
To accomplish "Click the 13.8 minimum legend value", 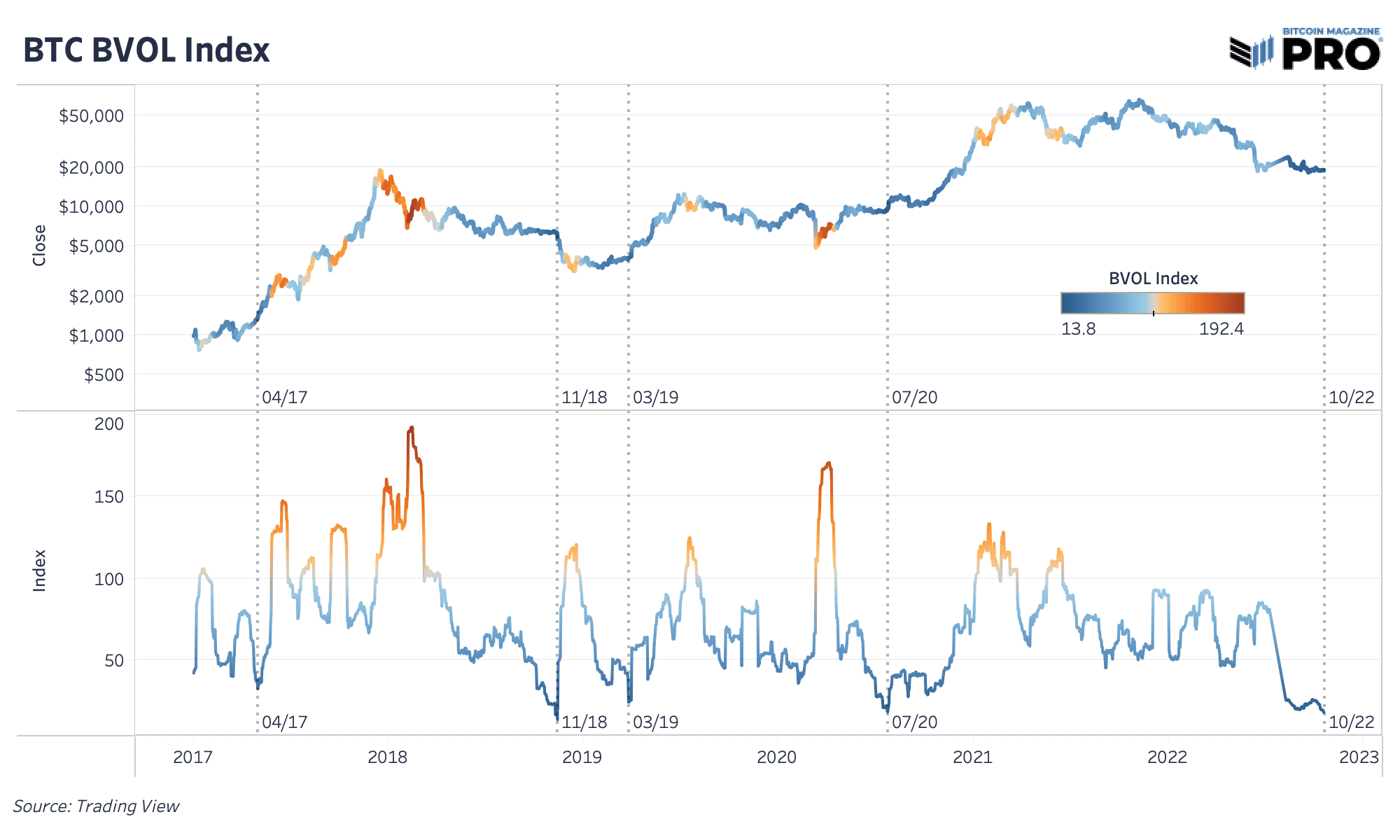I will [1078, 328].
